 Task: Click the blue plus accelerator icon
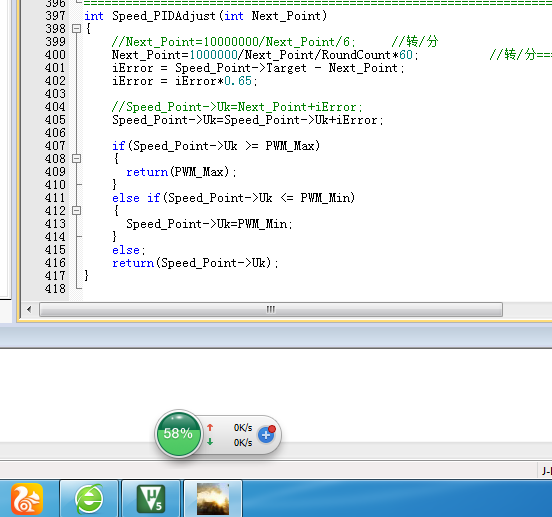(266, 435)
